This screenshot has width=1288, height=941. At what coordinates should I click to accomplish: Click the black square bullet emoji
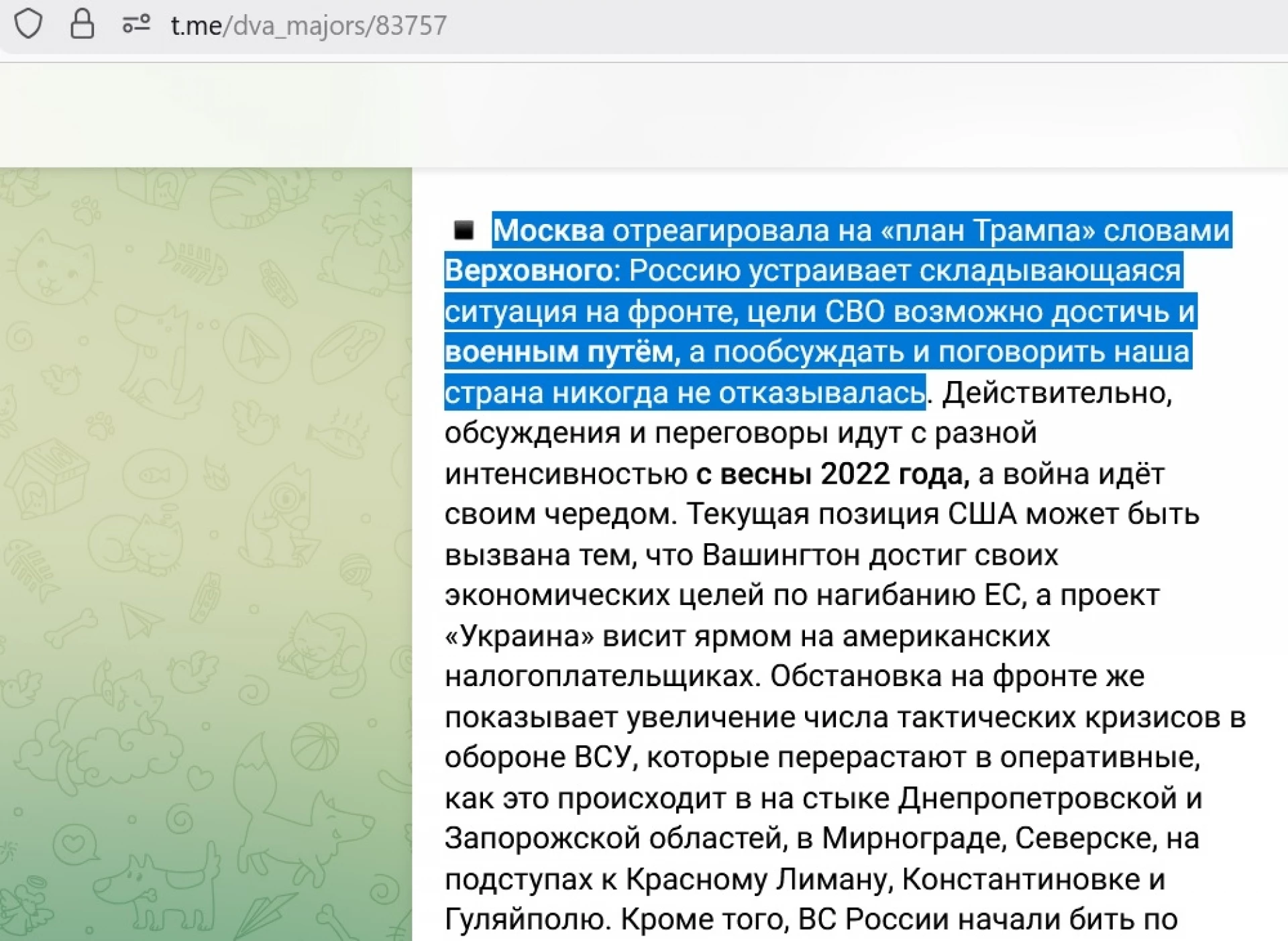(464, 231)
